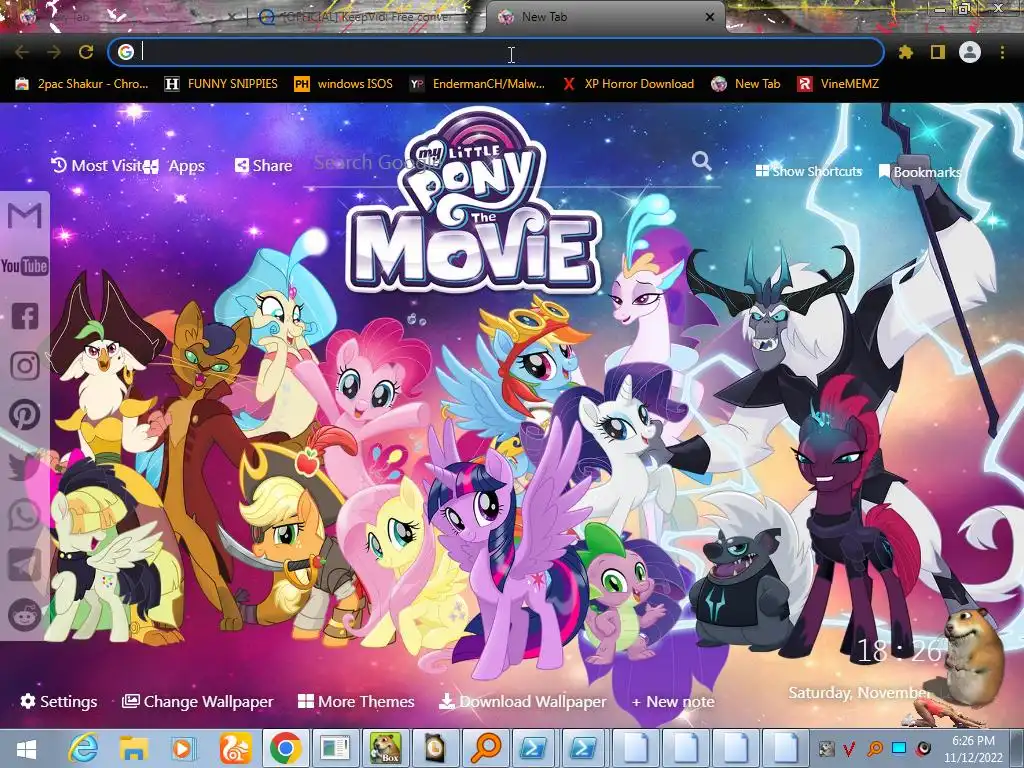Click the 18:26 clock widget
1024x768 pixels.
click(x=899, y=651)
